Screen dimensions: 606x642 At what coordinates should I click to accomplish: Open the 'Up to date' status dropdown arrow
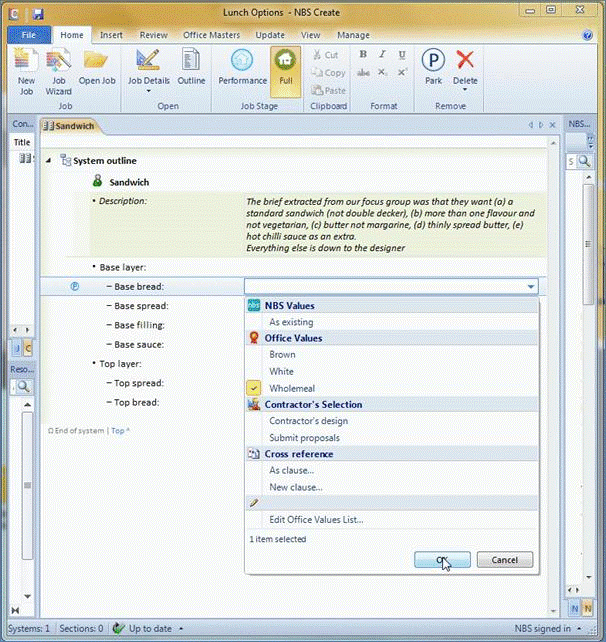pos(181,628)
